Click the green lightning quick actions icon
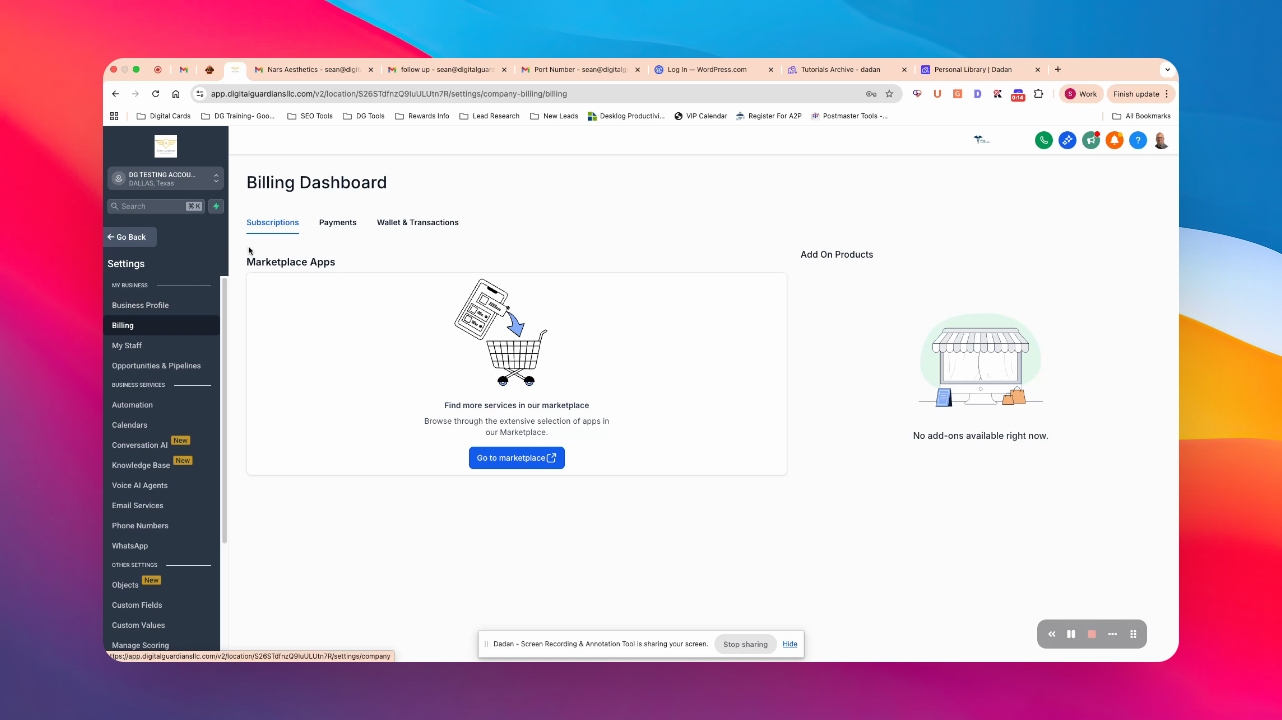 tap(216, 206)
